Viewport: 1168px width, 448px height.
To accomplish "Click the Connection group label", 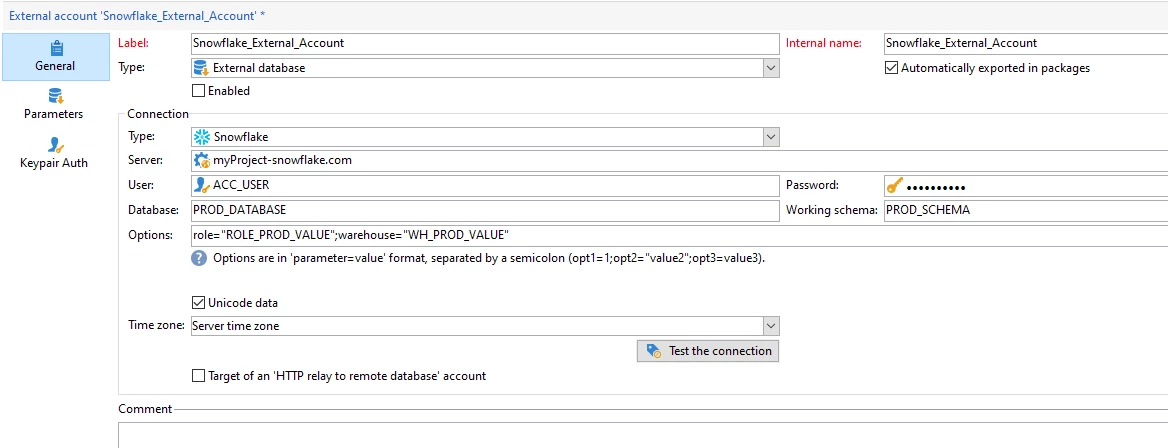I will pos(158,114).
